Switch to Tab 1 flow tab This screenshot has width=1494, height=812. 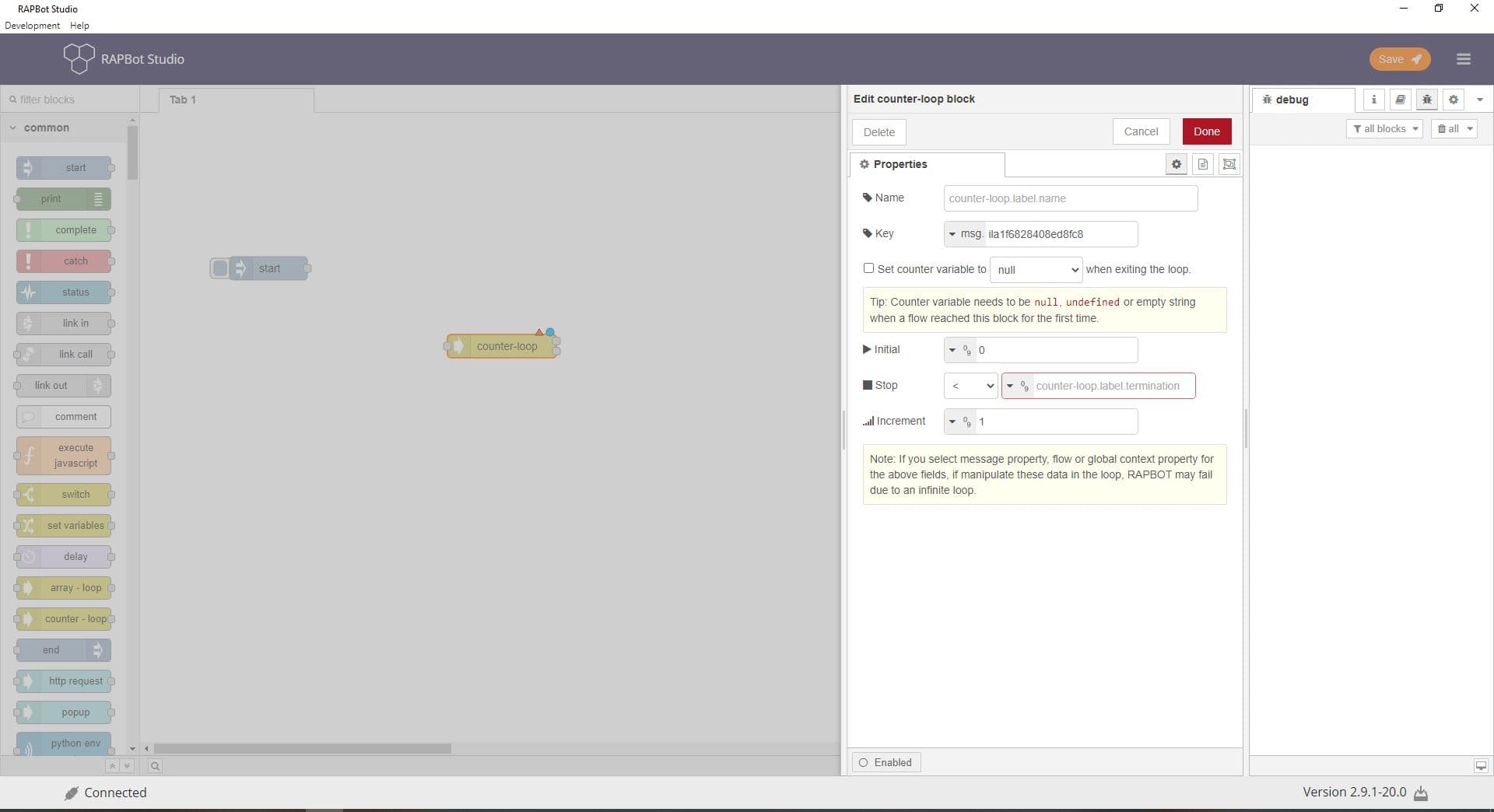(237, 100)
